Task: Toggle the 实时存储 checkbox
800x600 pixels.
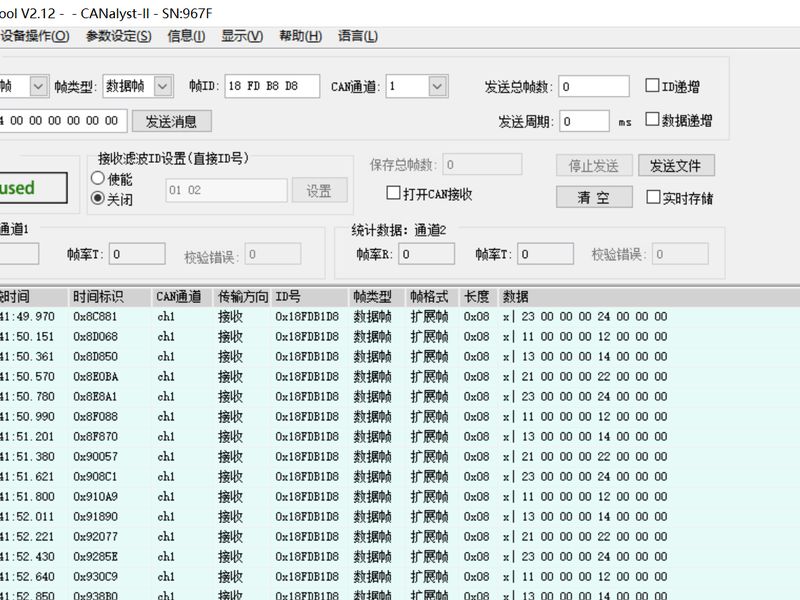Action: point(653,197)
